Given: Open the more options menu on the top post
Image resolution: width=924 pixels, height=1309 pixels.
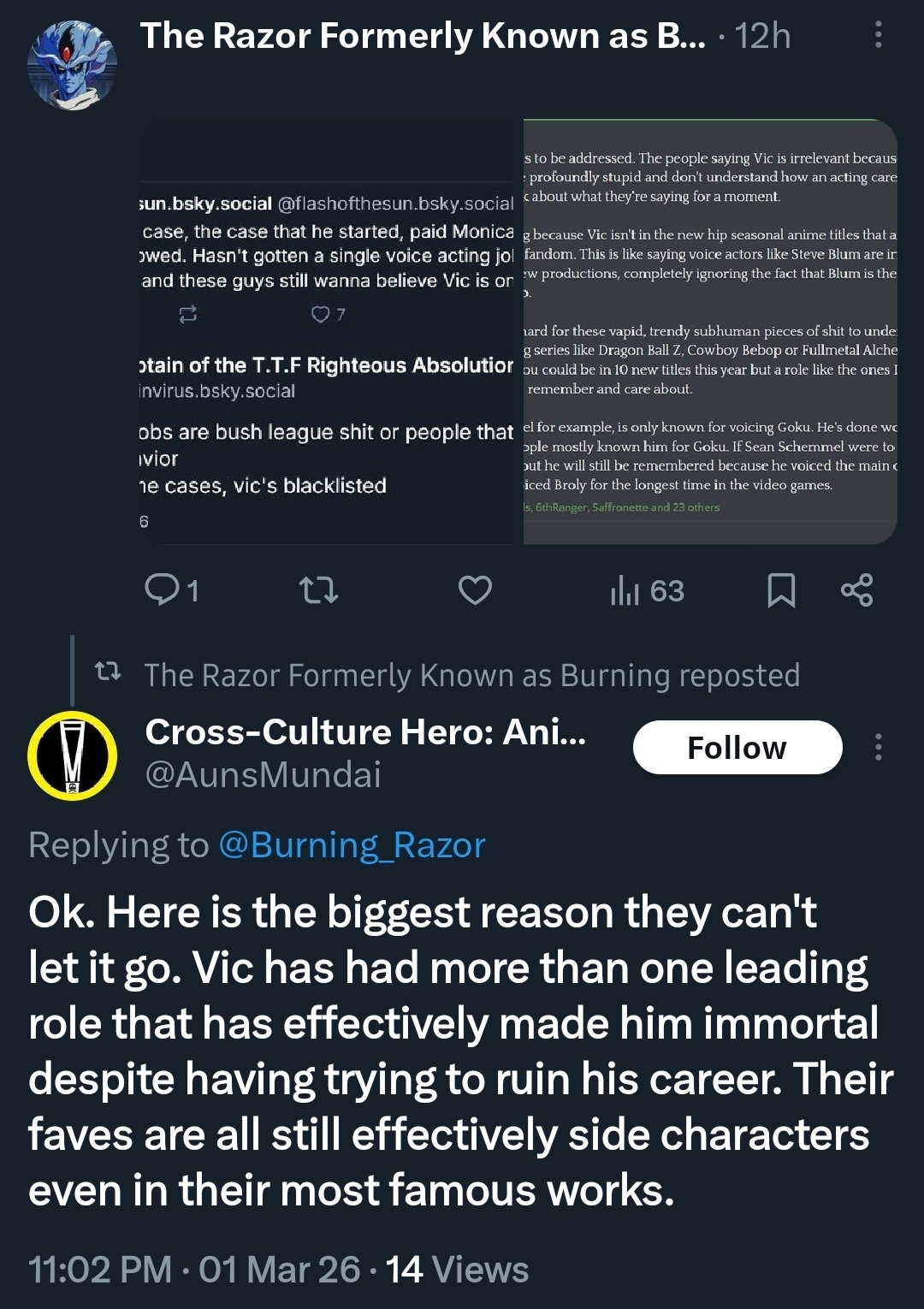Looking at the screenshot, I should tap(878, 35).
